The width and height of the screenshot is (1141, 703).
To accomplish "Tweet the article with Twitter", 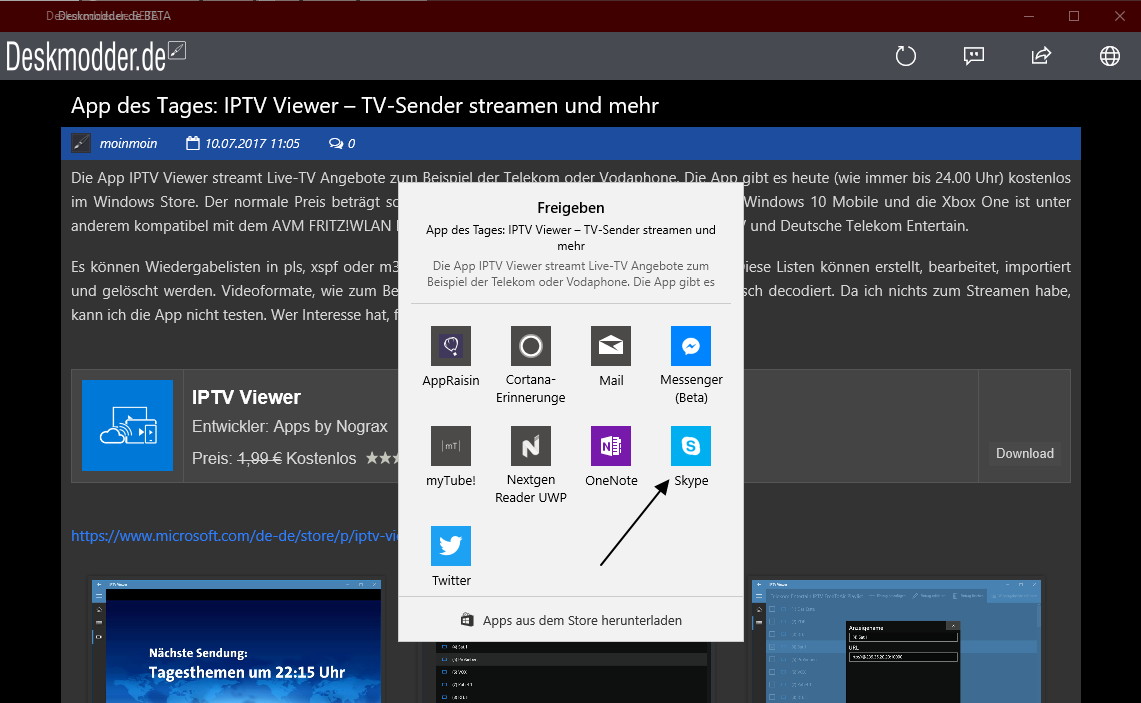I will [450, 546].
